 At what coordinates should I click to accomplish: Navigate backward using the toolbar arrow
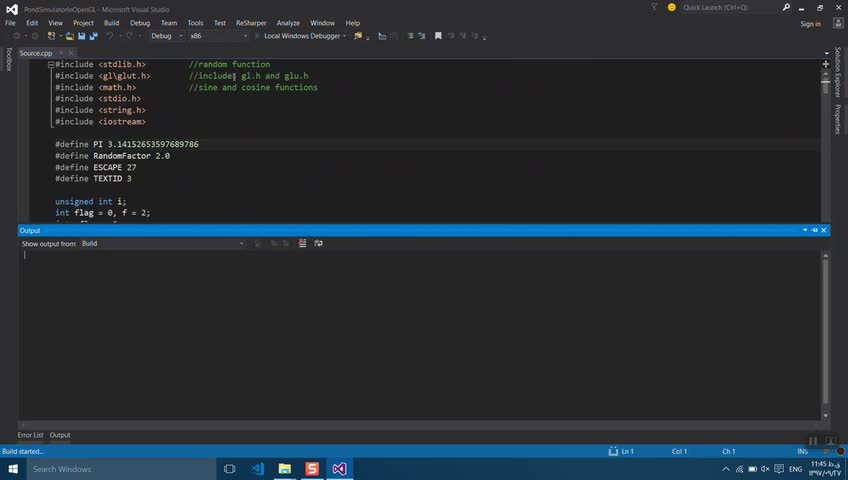point(17,36)
